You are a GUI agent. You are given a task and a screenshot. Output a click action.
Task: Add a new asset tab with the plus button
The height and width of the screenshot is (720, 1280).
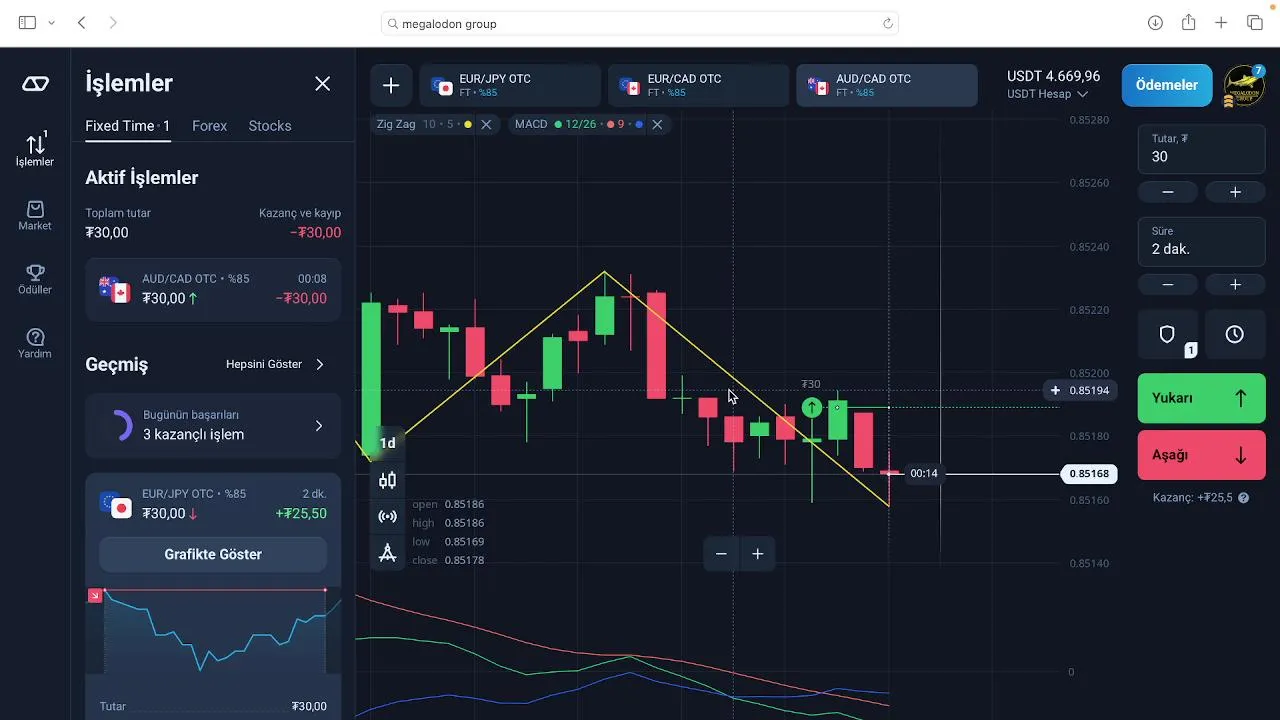click(x=391, y=86)
